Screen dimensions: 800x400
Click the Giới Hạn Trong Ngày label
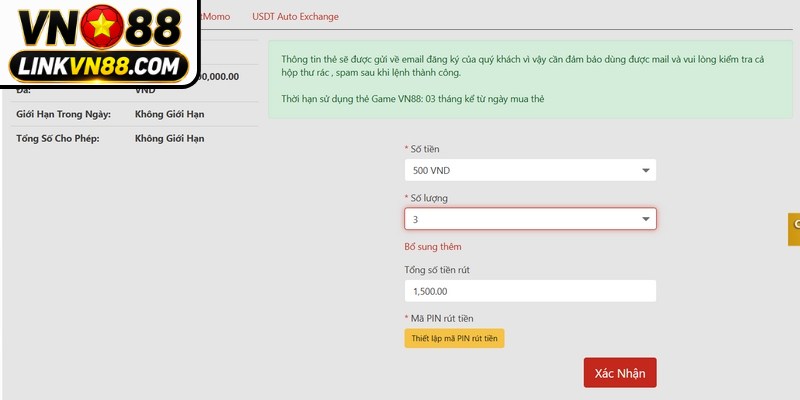63,114
